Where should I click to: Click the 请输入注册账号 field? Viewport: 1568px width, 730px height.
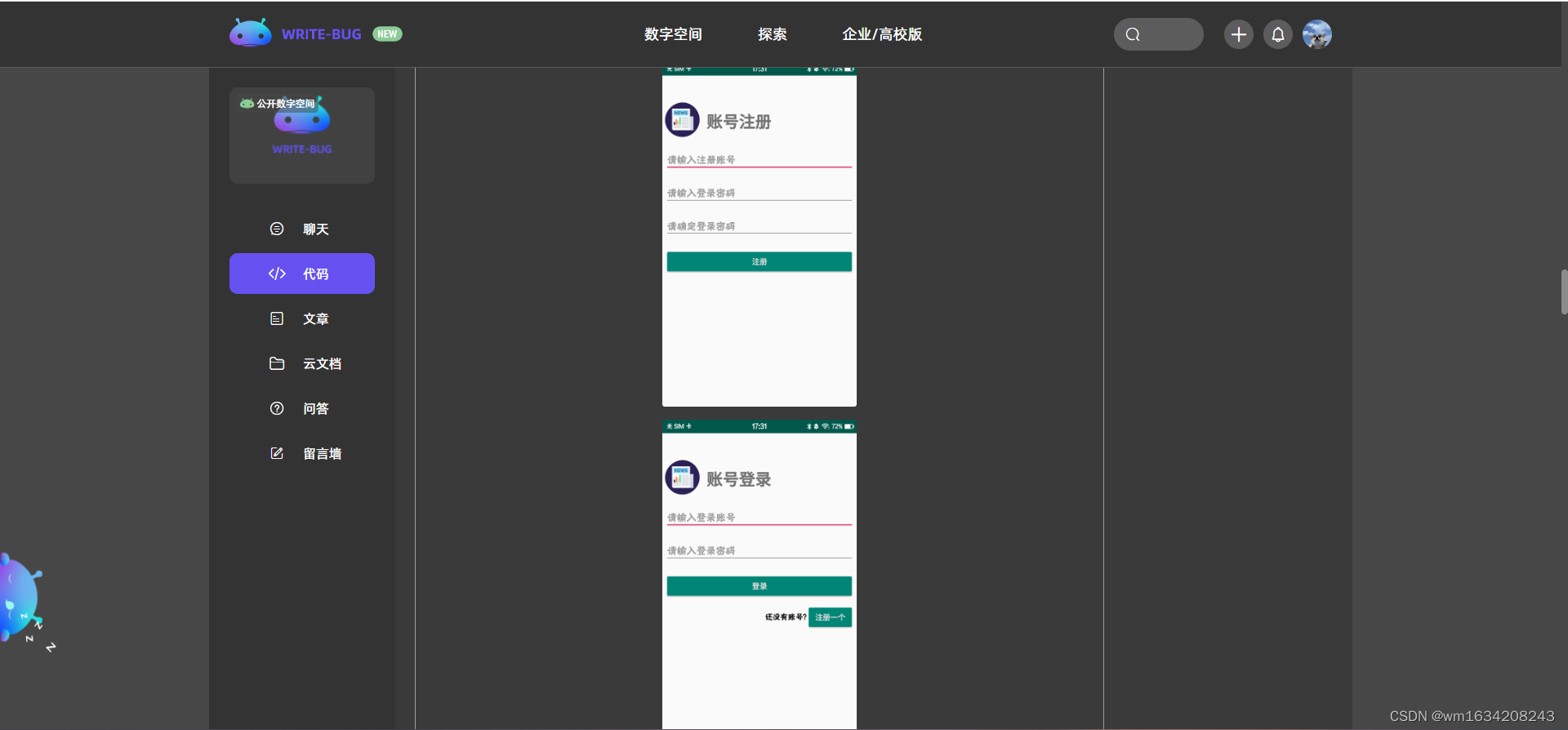[x=759, y=160]
